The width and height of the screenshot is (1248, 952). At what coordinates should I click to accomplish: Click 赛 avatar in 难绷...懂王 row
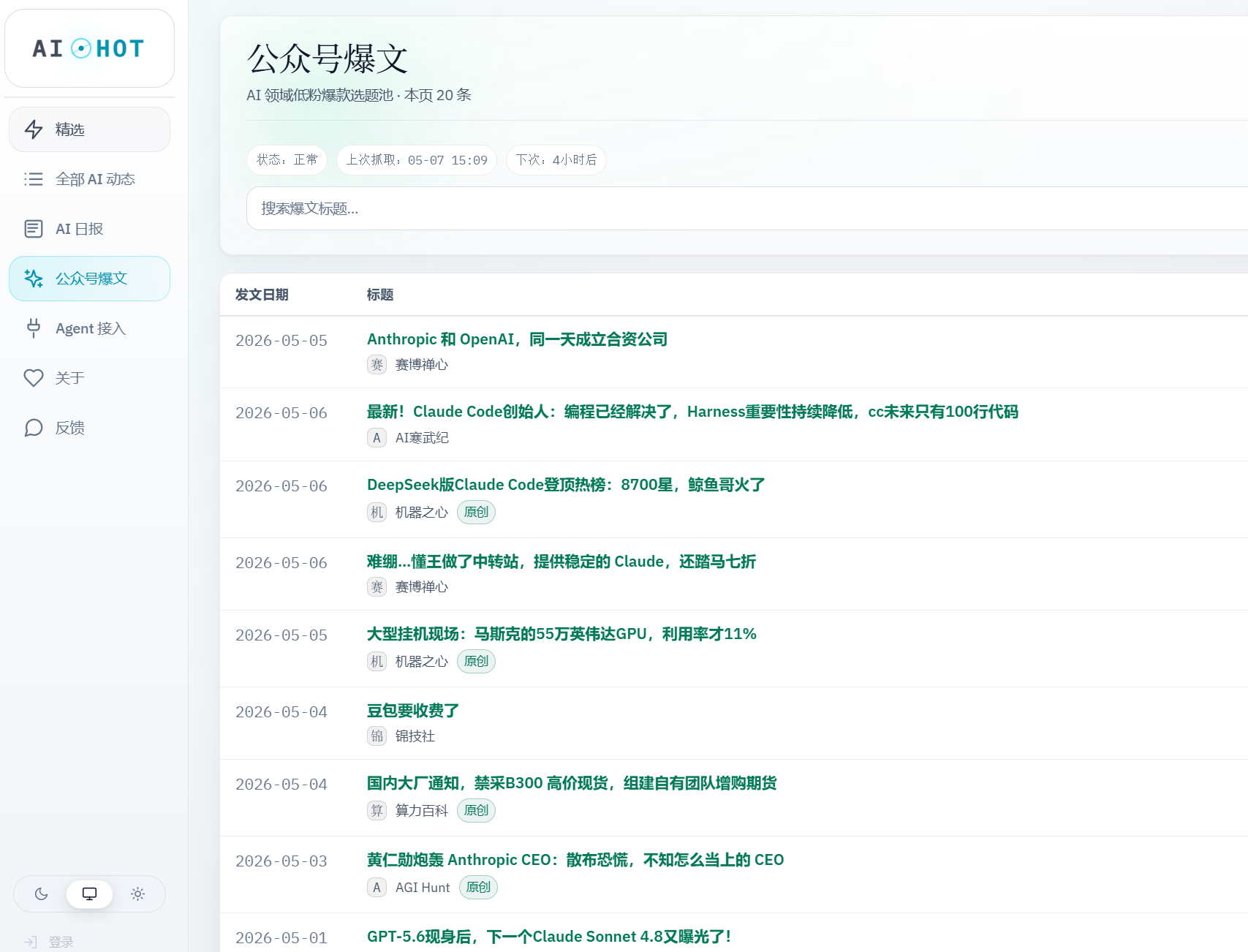[377, 586]
